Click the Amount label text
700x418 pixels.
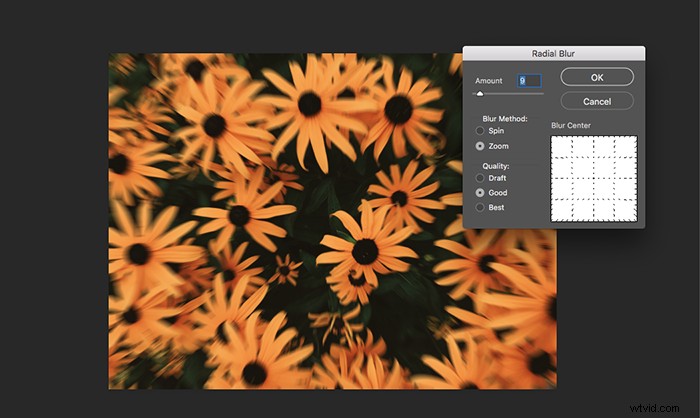click(489, 80)
